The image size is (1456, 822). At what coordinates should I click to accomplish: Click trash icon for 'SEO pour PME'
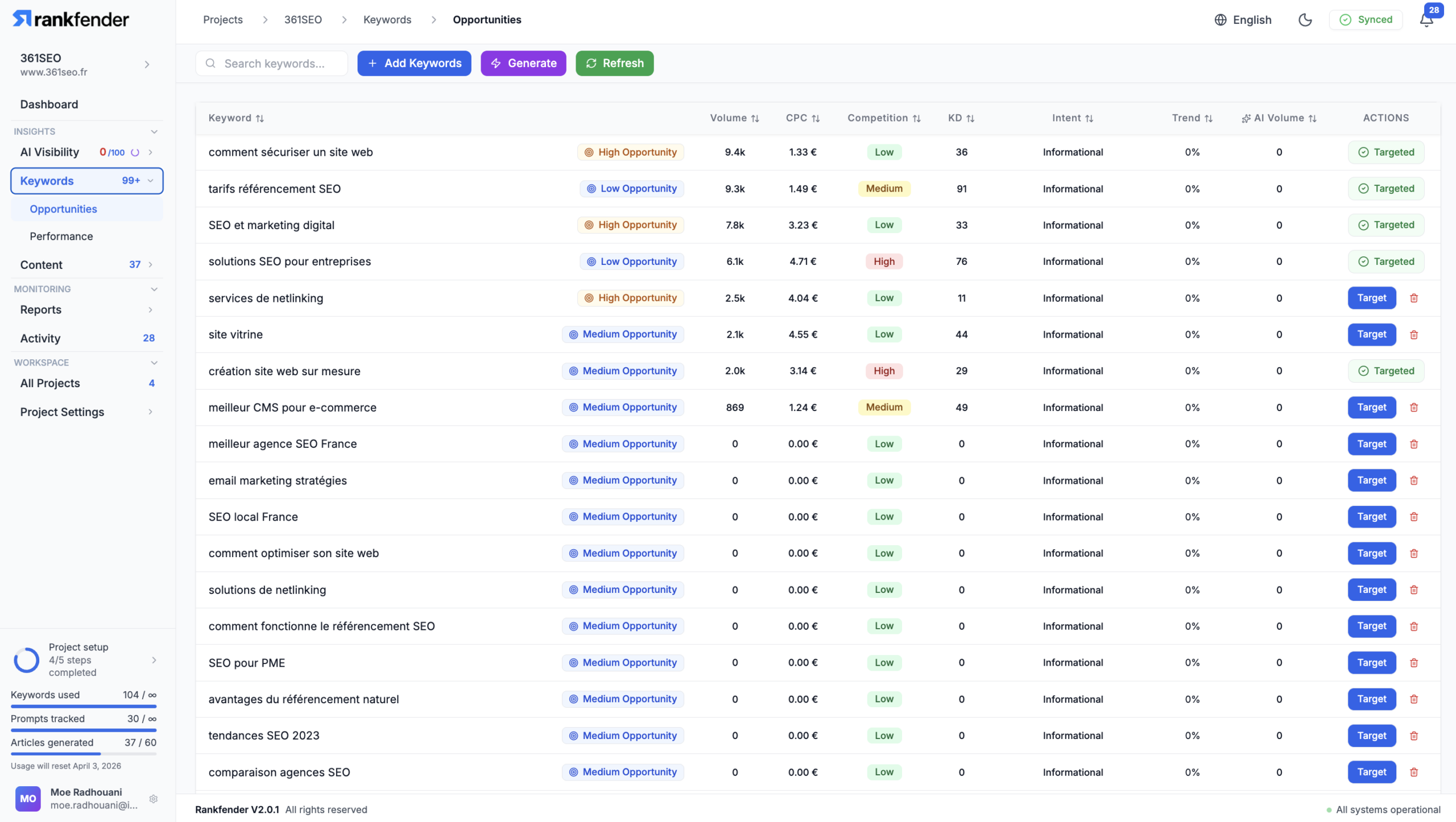pyautogui.click(x=1414, y=663)
